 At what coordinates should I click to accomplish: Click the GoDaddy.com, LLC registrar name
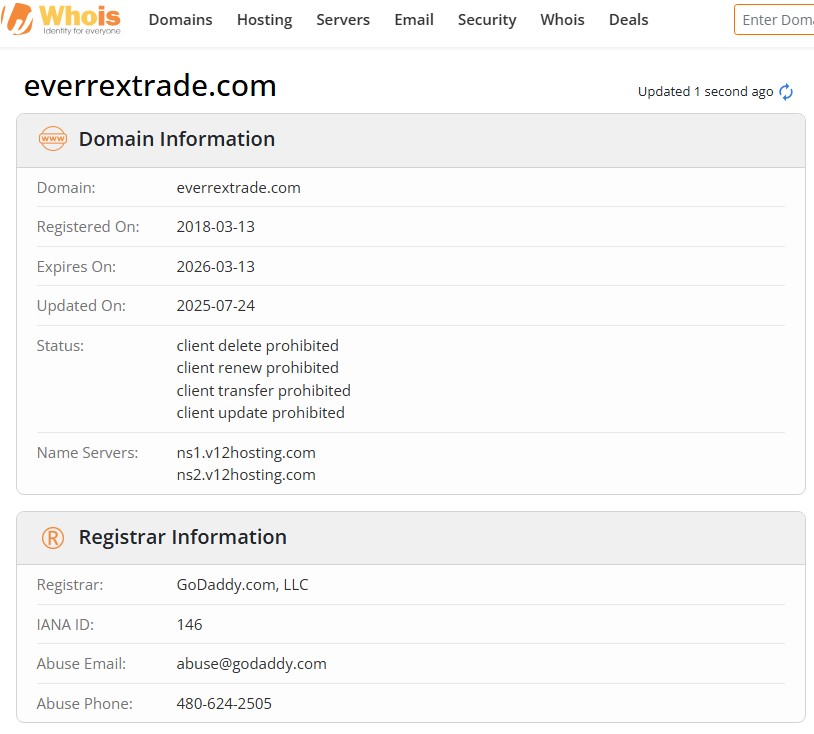pyautogui.click(x=243, y=584)
